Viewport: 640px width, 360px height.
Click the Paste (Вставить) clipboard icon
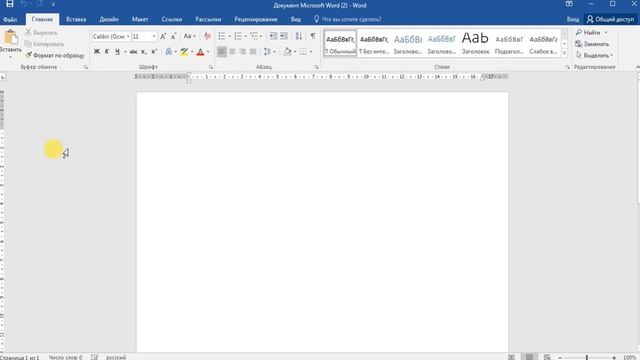11,37
